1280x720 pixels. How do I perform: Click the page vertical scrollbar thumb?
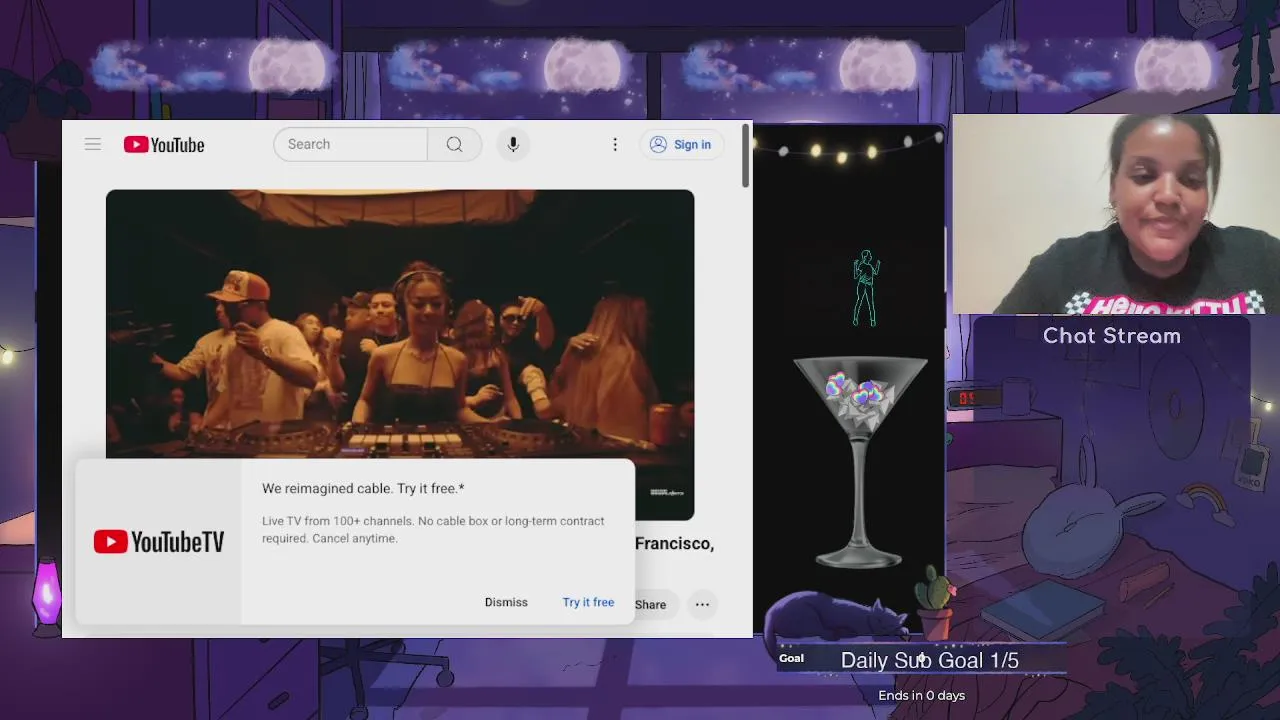[746, 155]
